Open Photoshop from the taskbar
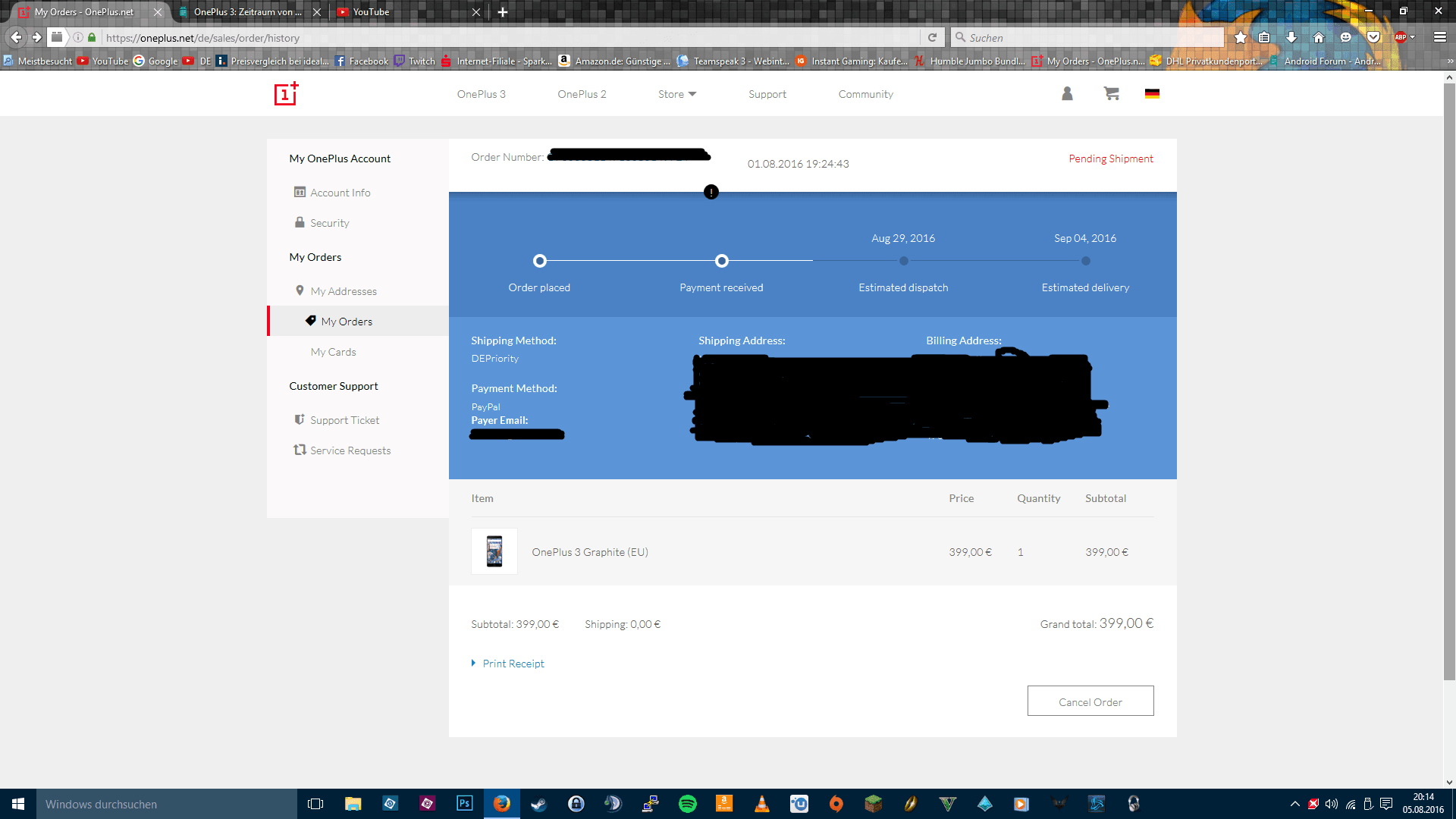Image resolution: width=1456 pixels, height=819 pixels. coord(464,804)
